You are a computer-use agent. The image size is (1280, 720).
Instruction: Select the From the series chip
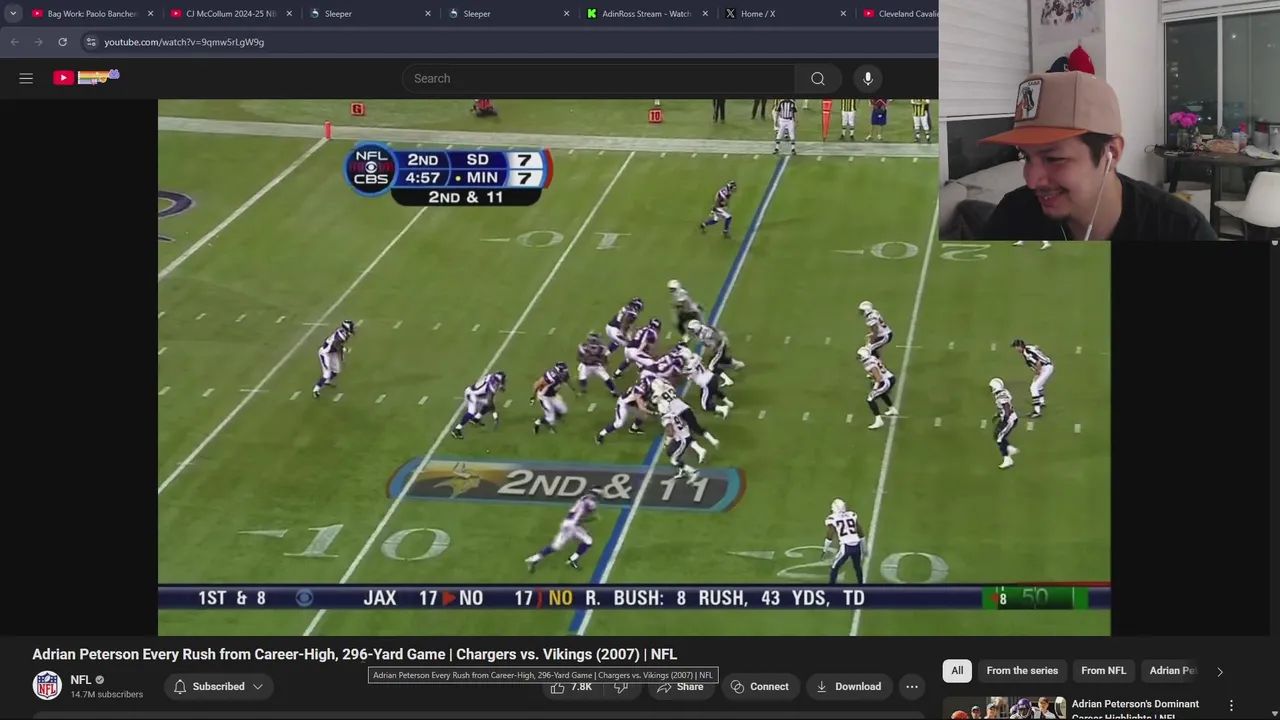pyautogui.click(x=1022, y=671)
